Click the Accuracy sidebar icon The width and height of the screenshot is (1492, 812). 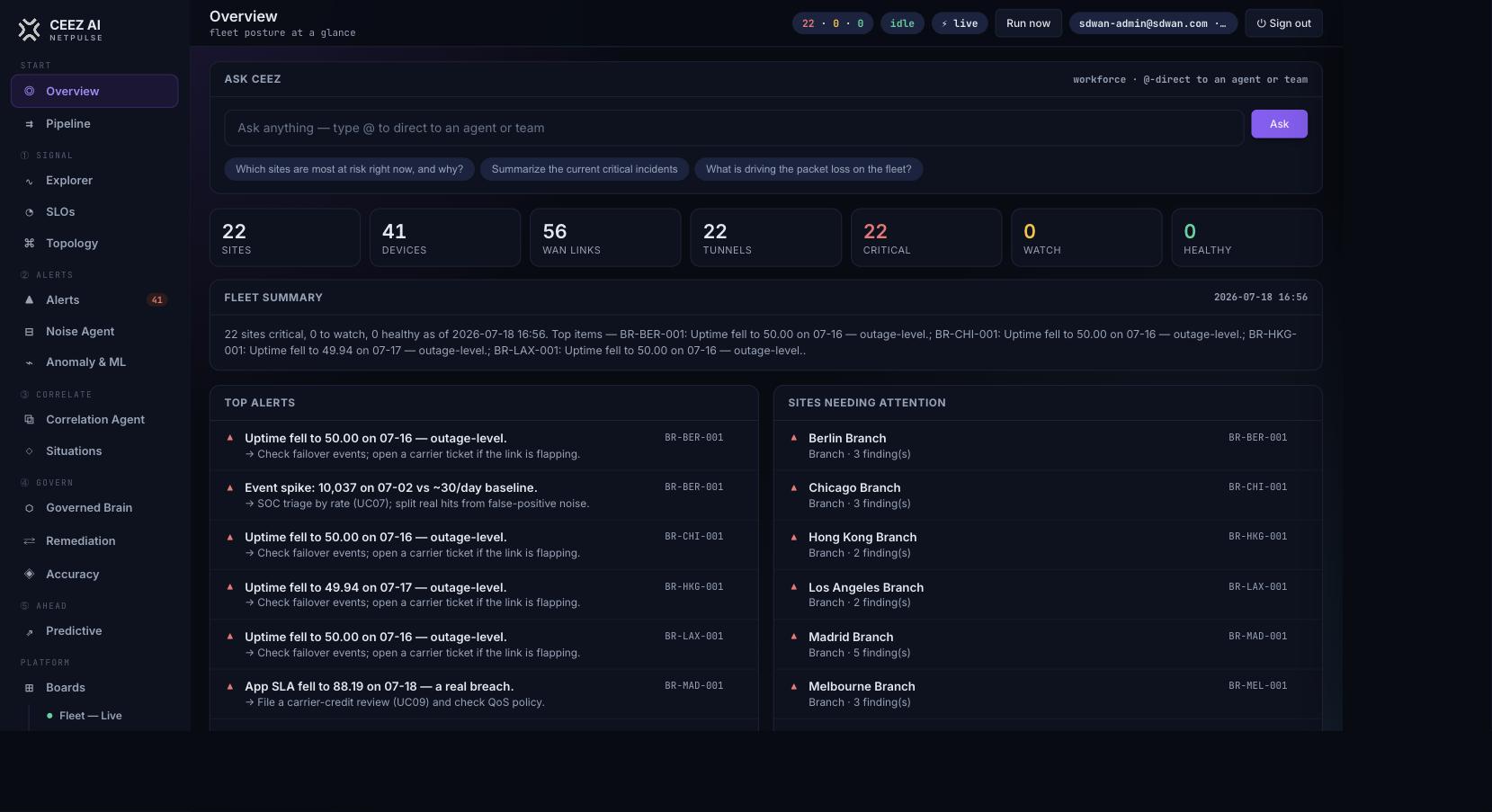(29, 574)
